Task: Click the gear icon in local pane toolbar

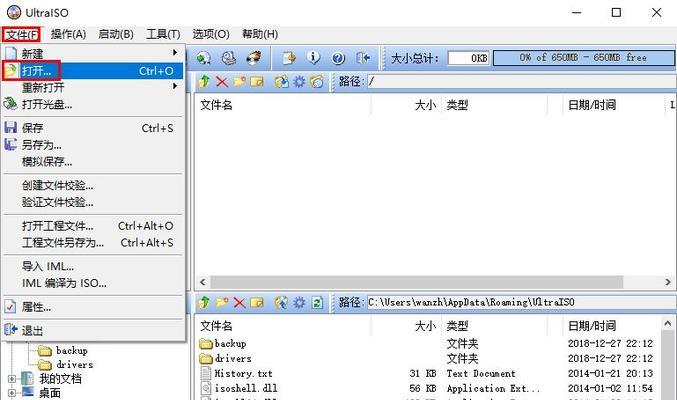Action: point(299,302)
